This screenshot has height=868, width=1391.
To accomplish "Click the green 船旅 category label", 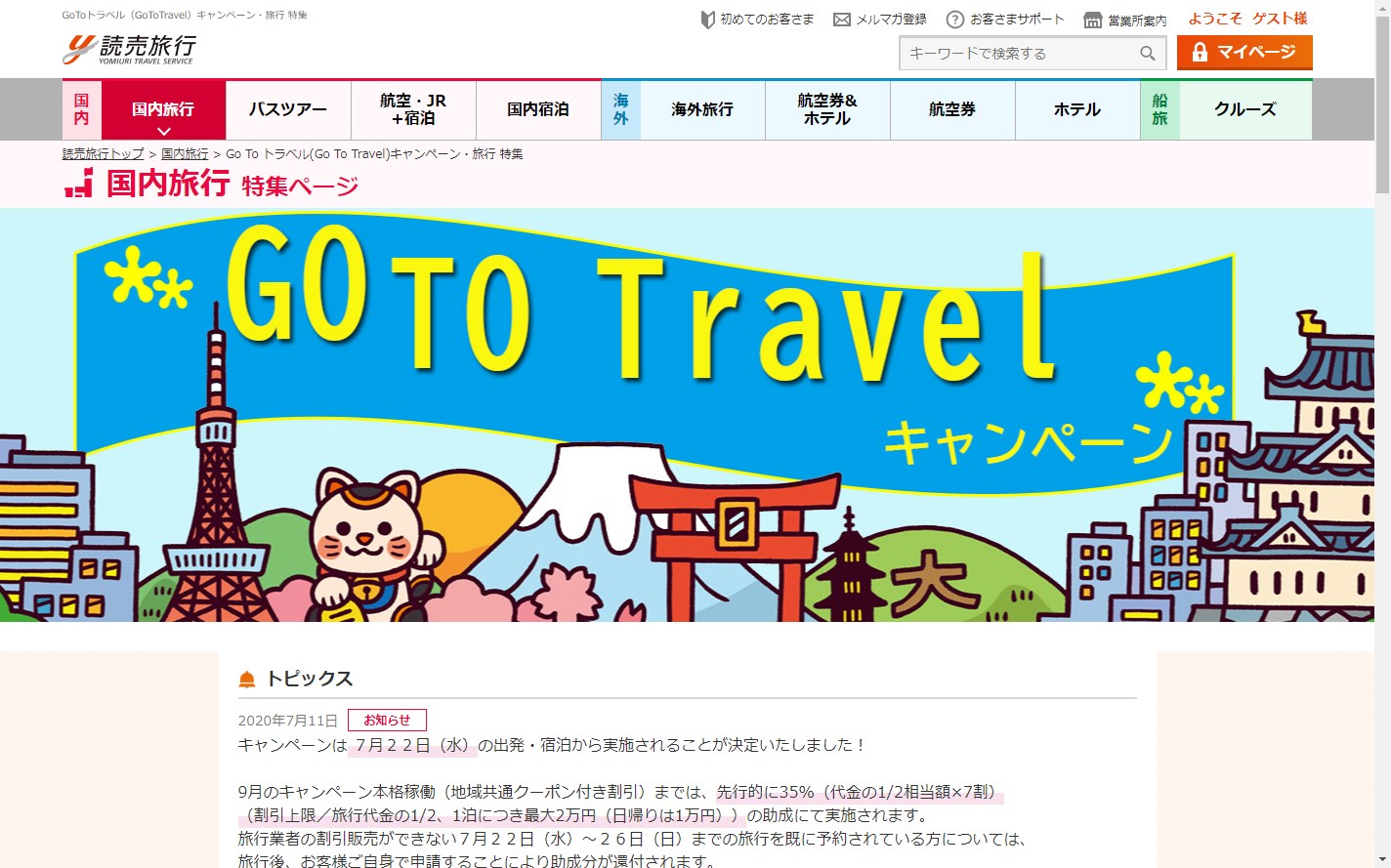I will tap(1160, 109).
